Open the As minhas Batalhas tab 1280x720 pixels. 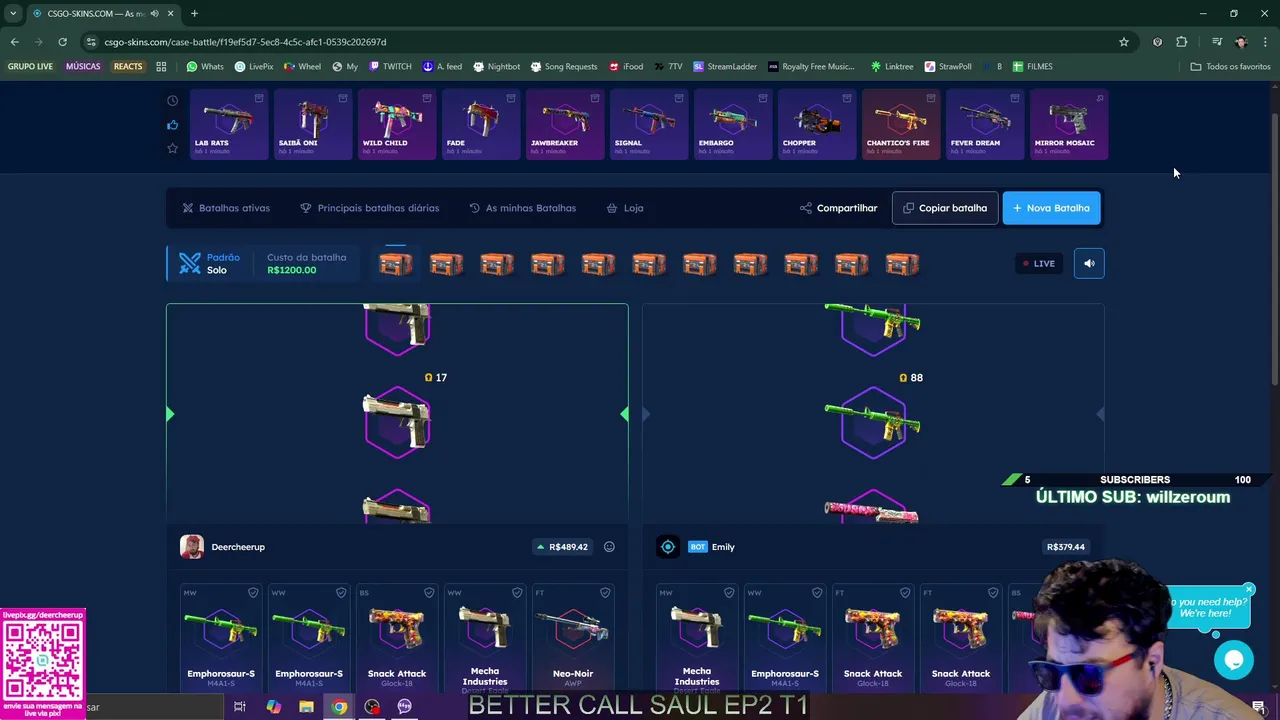tap(523, 208)
